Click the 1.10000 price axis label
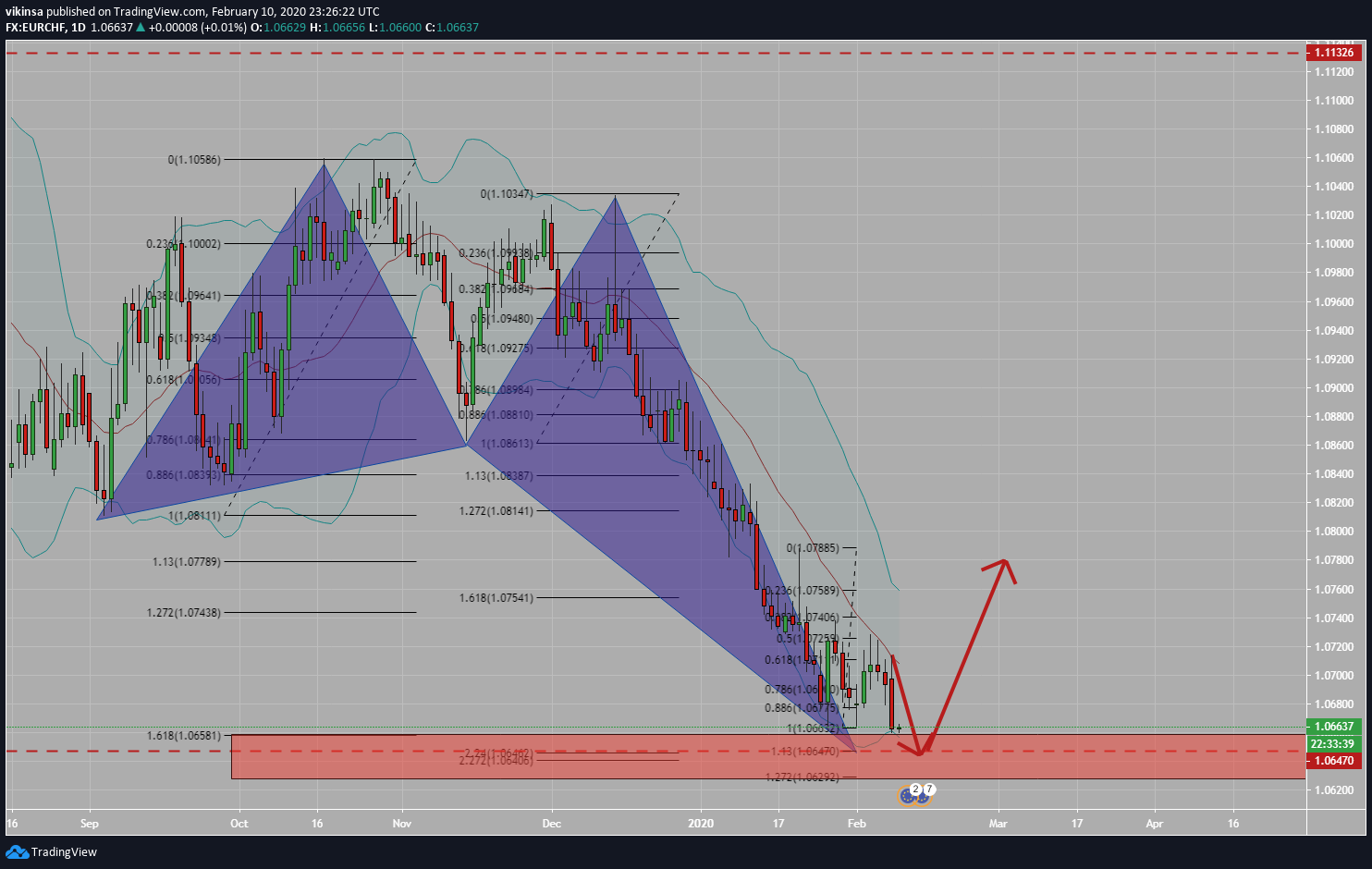 pyautogui.click(x=1333, y=244)
